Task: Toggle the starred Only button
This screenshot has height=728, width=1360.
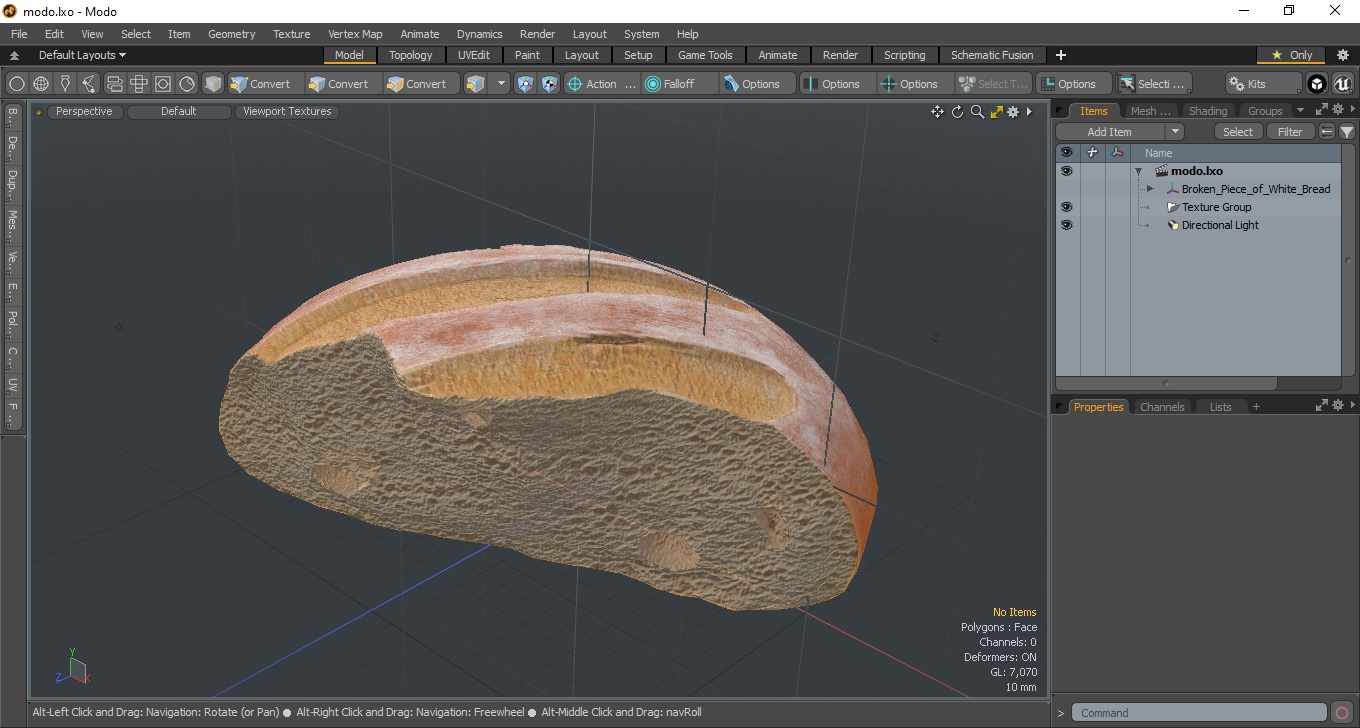Action: (x=1291, y=55)
